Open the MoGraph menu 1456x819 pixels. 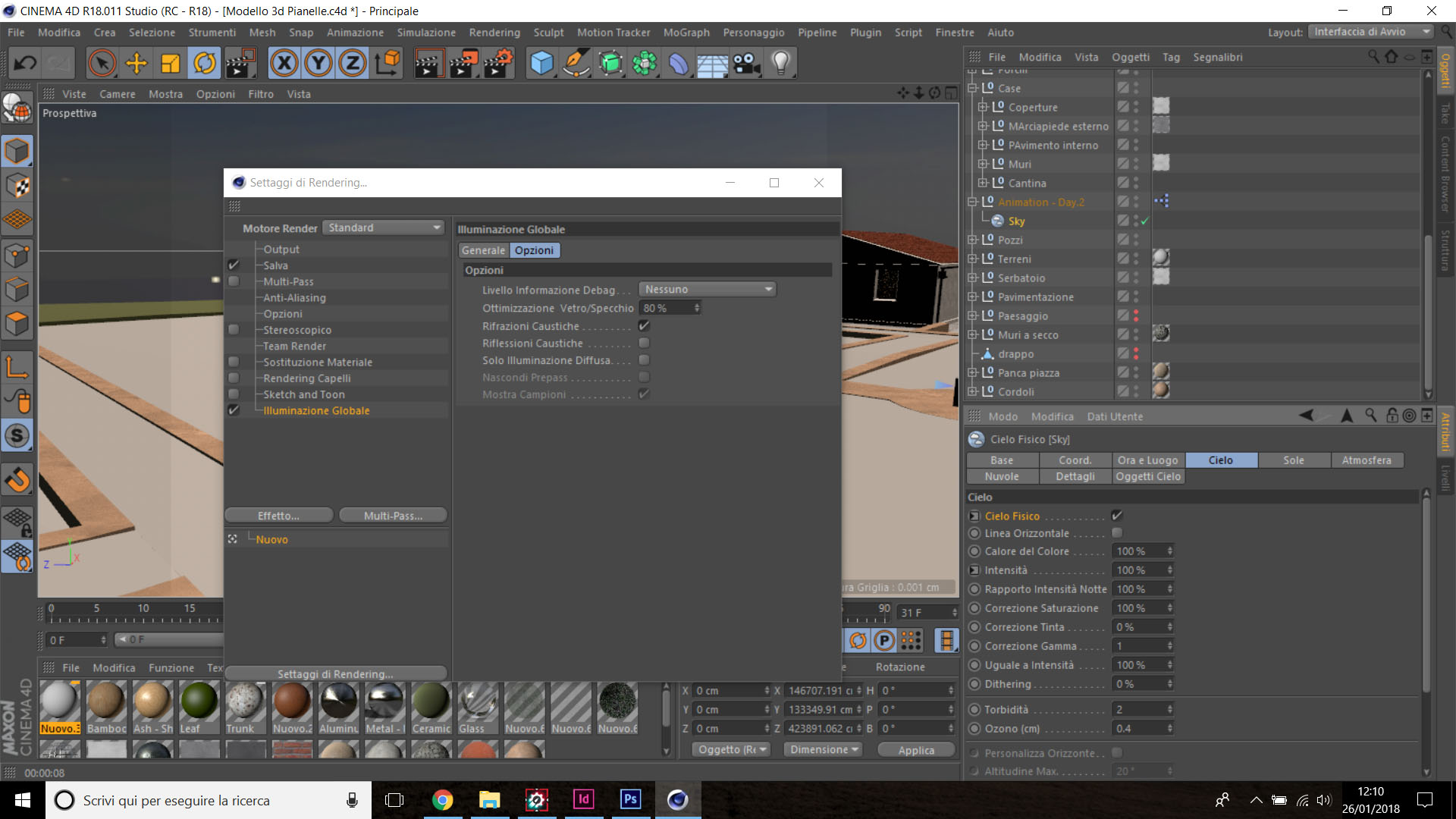coord(686,33)
